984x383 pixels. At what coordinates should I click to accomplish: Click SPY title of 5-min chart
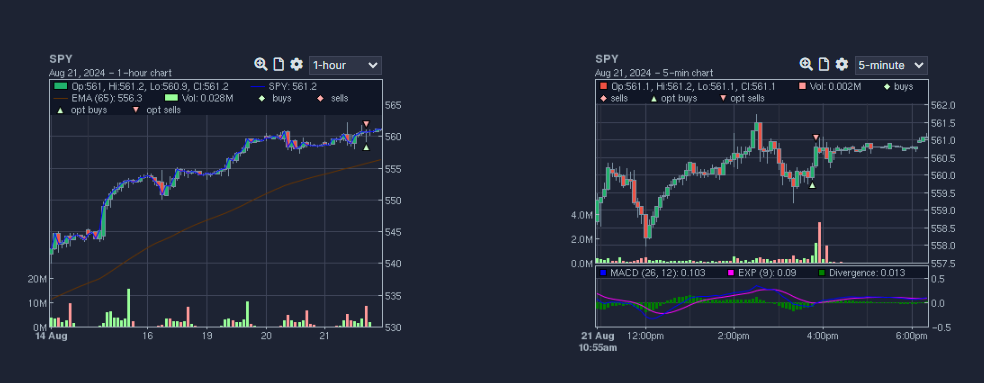pos(607,59)
